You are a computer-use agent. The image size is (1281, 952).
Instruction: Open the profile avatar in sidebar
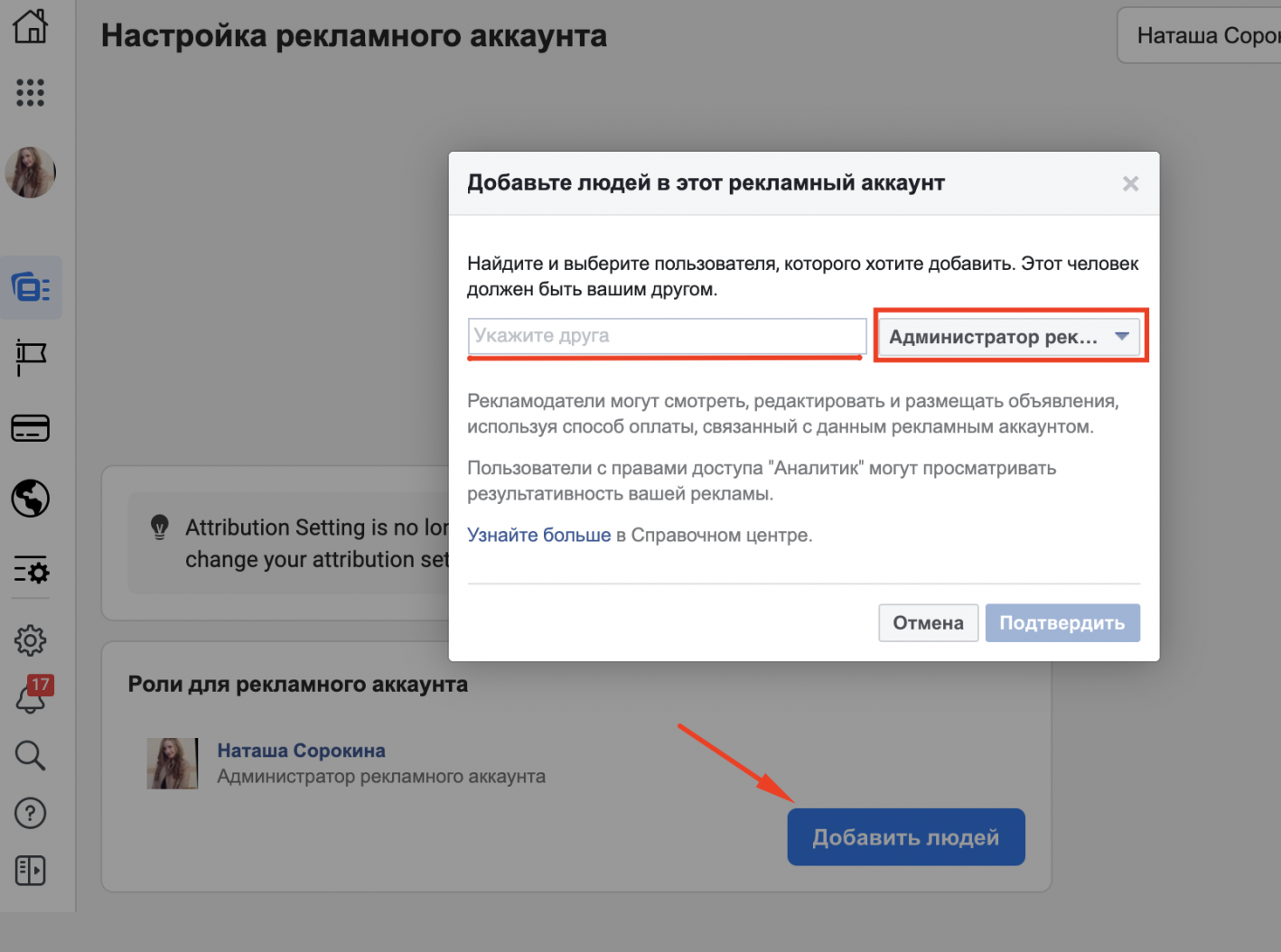pyautogui.click(x=31, y=173)
